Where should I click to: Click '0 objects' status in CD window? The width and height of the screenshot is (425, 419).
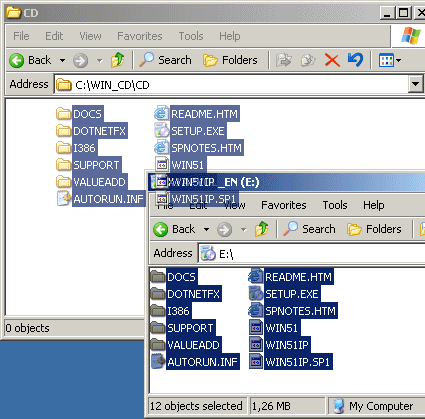pos(27,328)
